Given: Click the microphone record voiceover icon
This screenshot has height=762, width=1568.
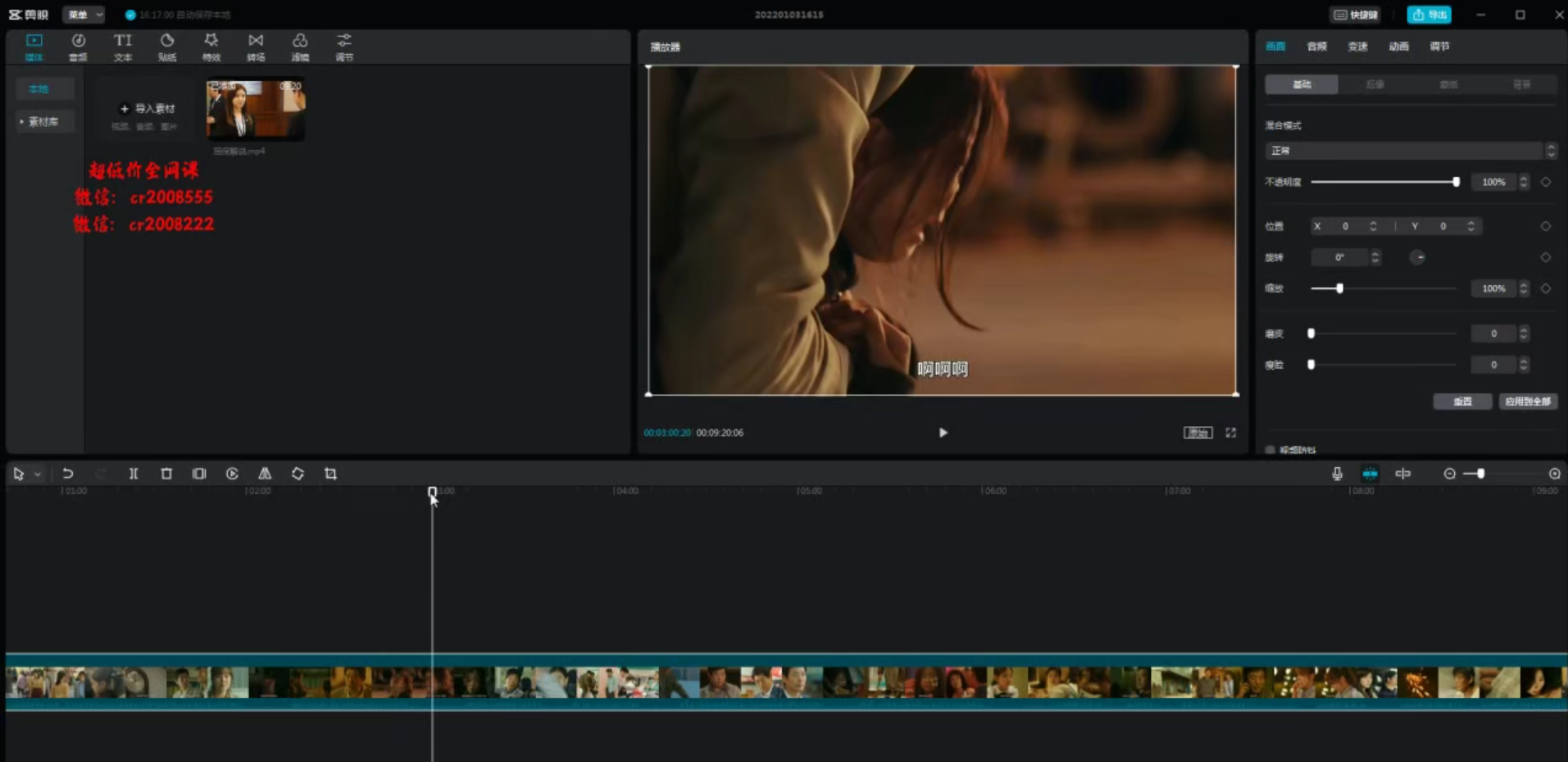Looking at the screenshot, I should (1337, 474).
